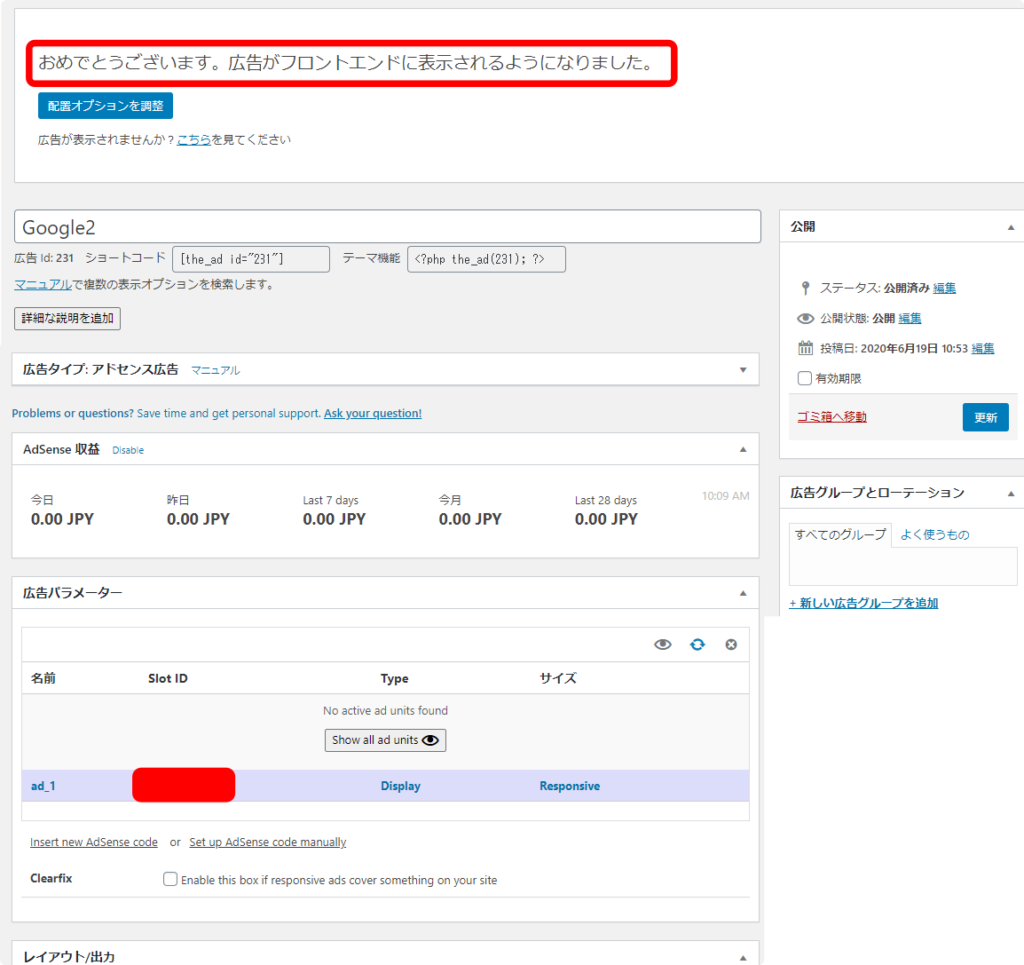Image resolution: width=1024 pixels, height=965 pixels.
Task: Refresh the ad units list with the blue icon
Action: [697, 644]
